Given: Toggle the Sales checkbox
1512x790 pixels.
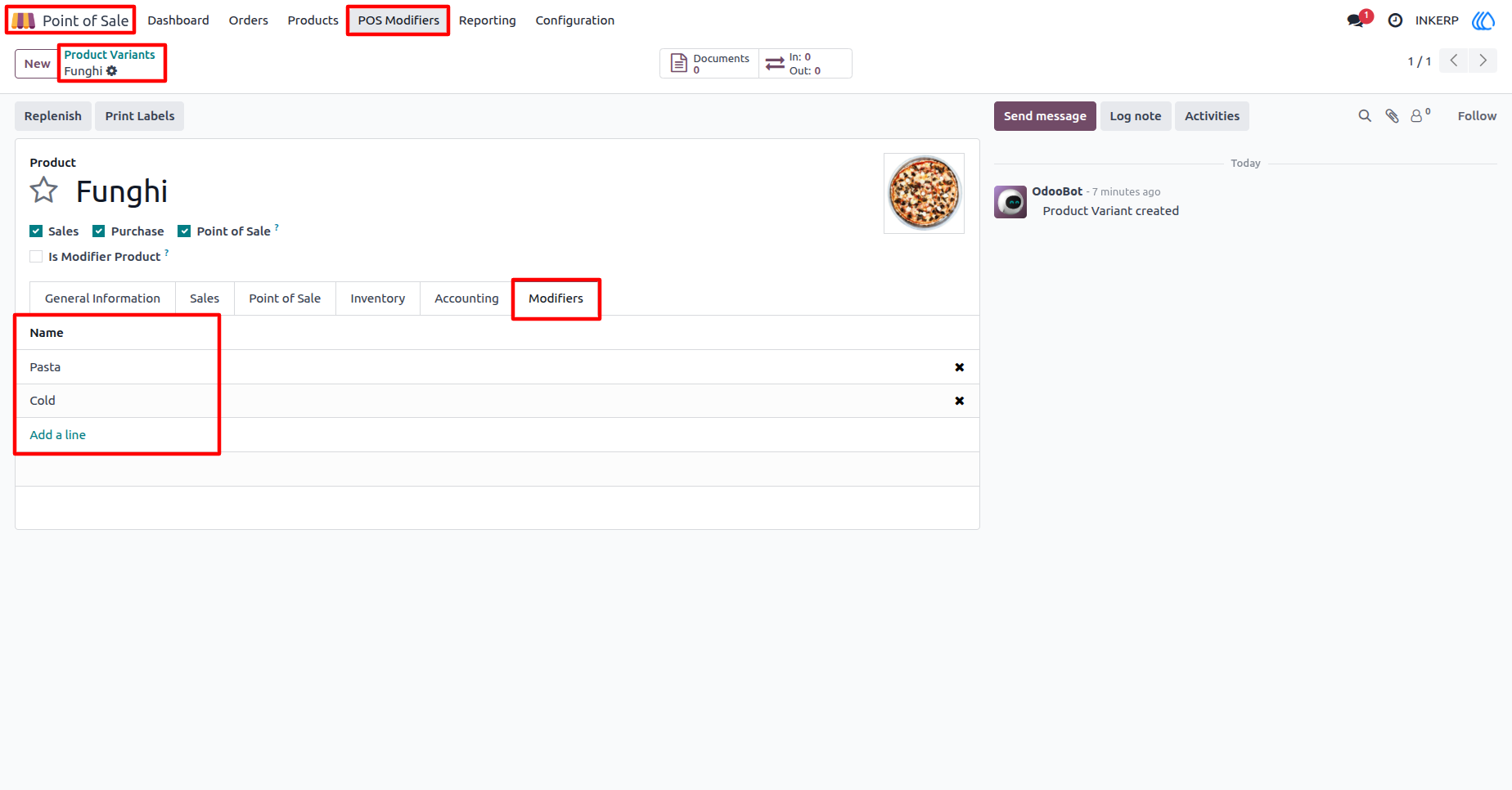Looking at the screenshot, I should coord(36,231).
